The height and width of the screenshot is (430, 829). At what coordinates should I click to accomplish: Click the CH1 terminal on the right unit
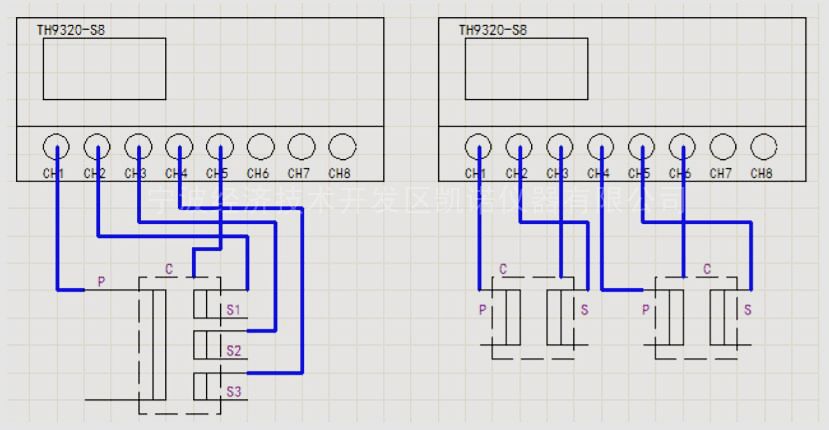pos(478,147)
